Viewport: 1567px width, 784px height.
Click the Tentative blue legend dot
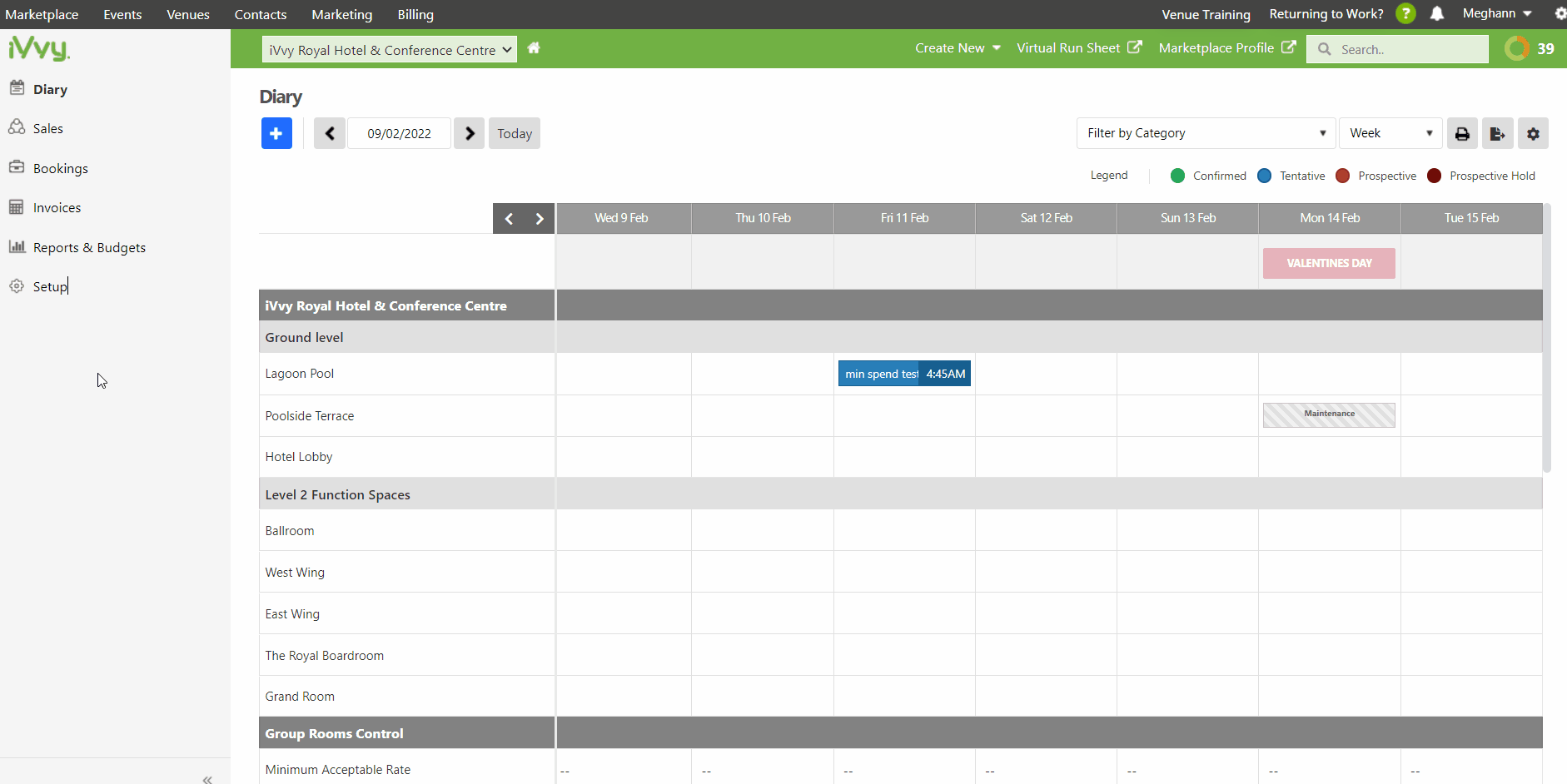(x=1264, y=176)
